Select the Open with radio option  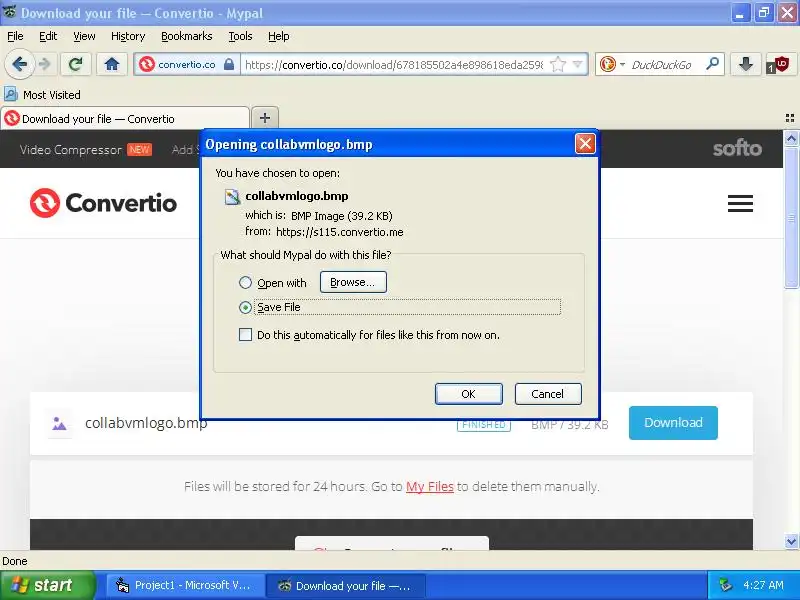tap(245, 283)
